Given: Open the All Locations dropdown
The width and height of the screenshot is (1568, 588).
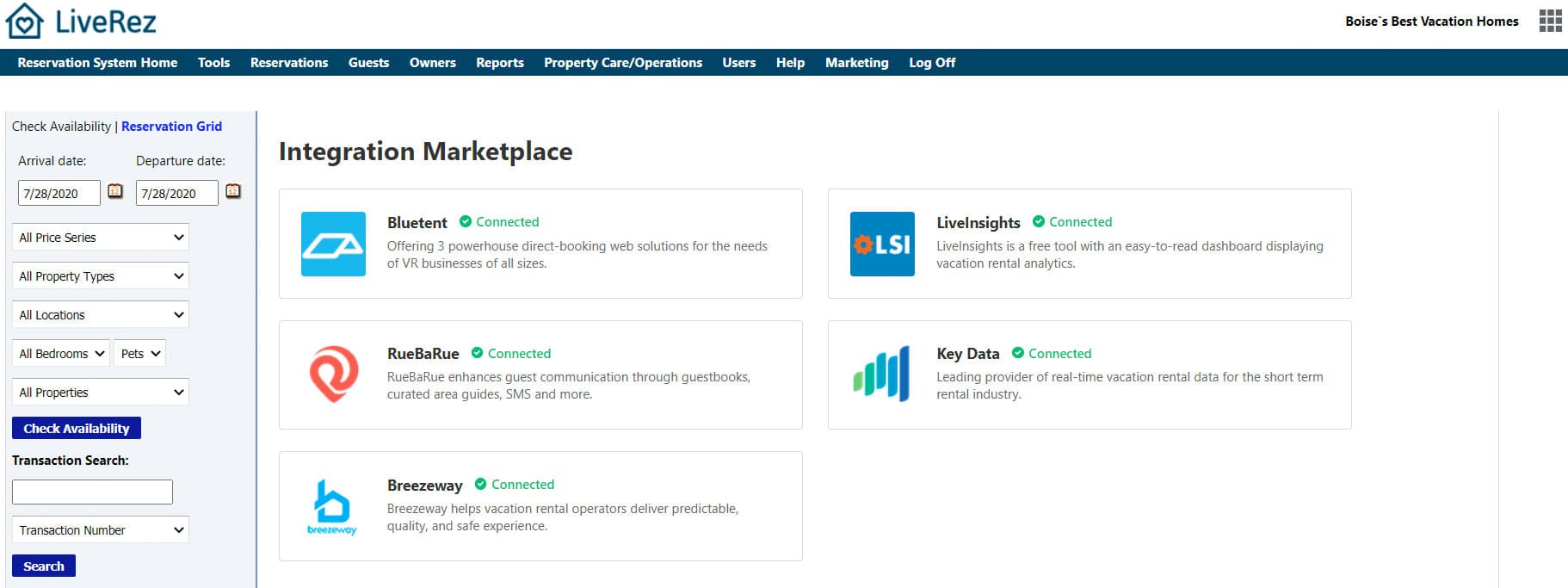Looking at the screenshot, I should coord(101,315).
